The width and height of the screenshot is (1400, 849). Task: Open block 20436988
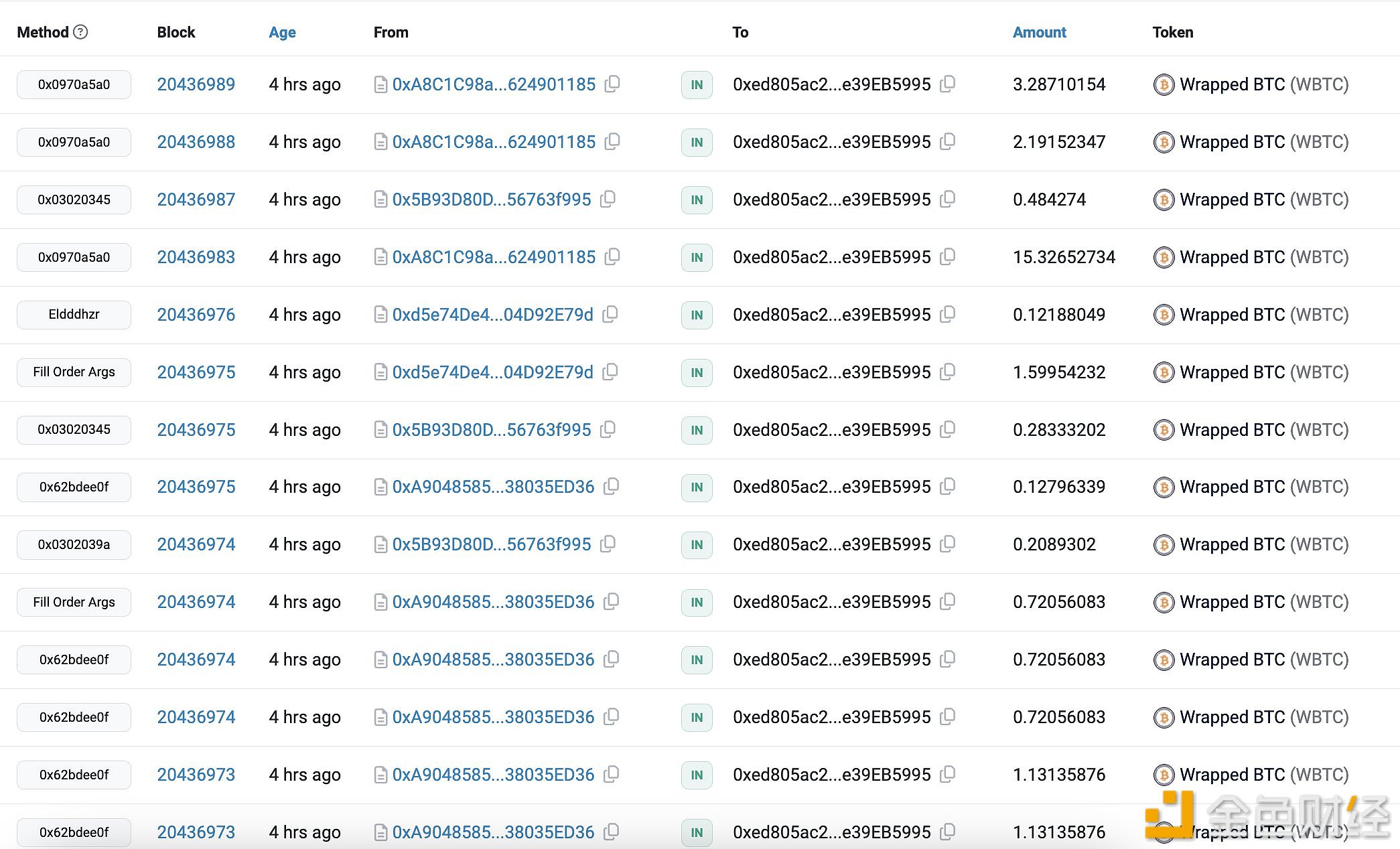[x=196, y=142]
